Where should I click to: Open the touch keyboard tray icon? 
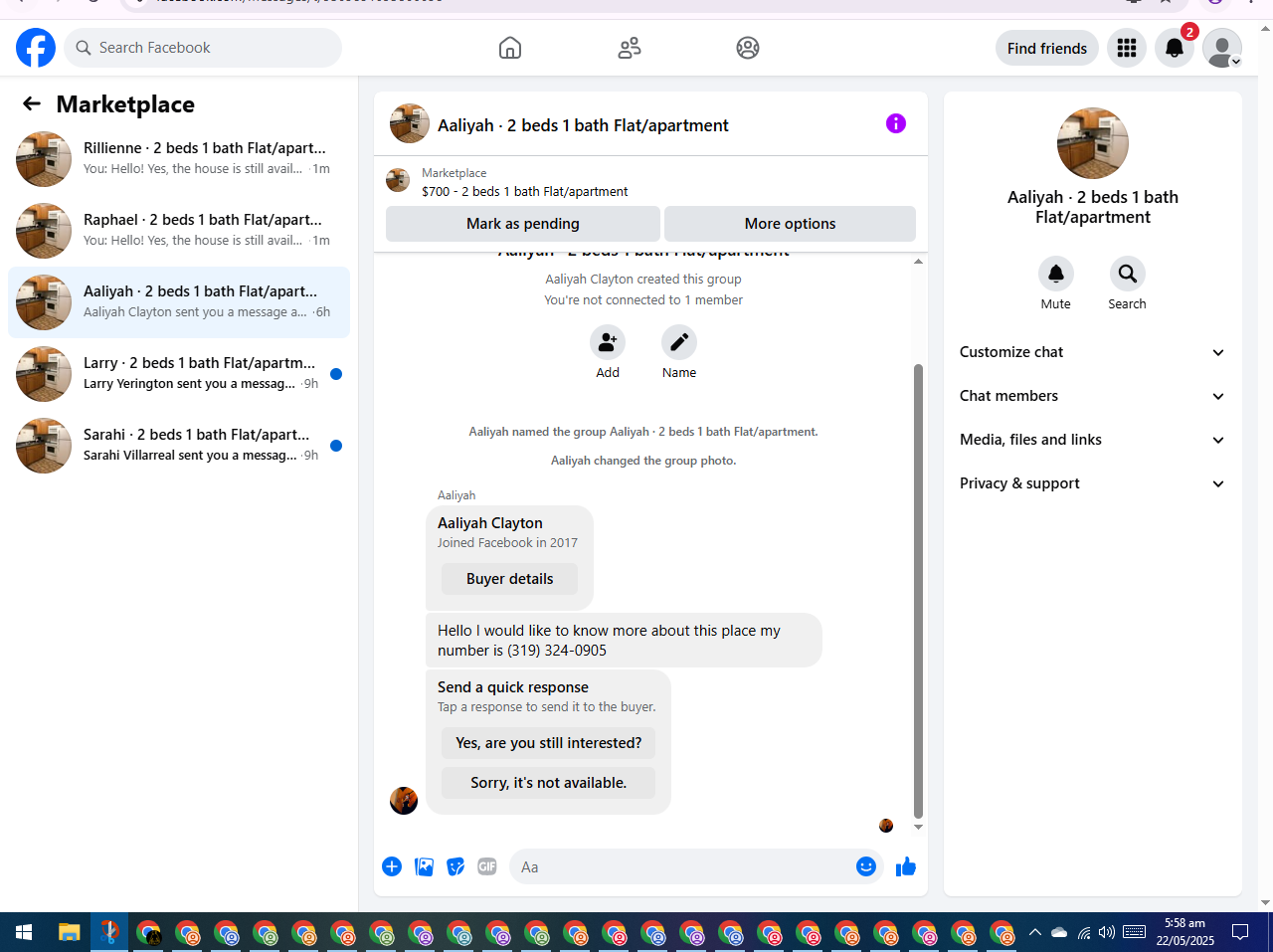(x=1134, y=932)
